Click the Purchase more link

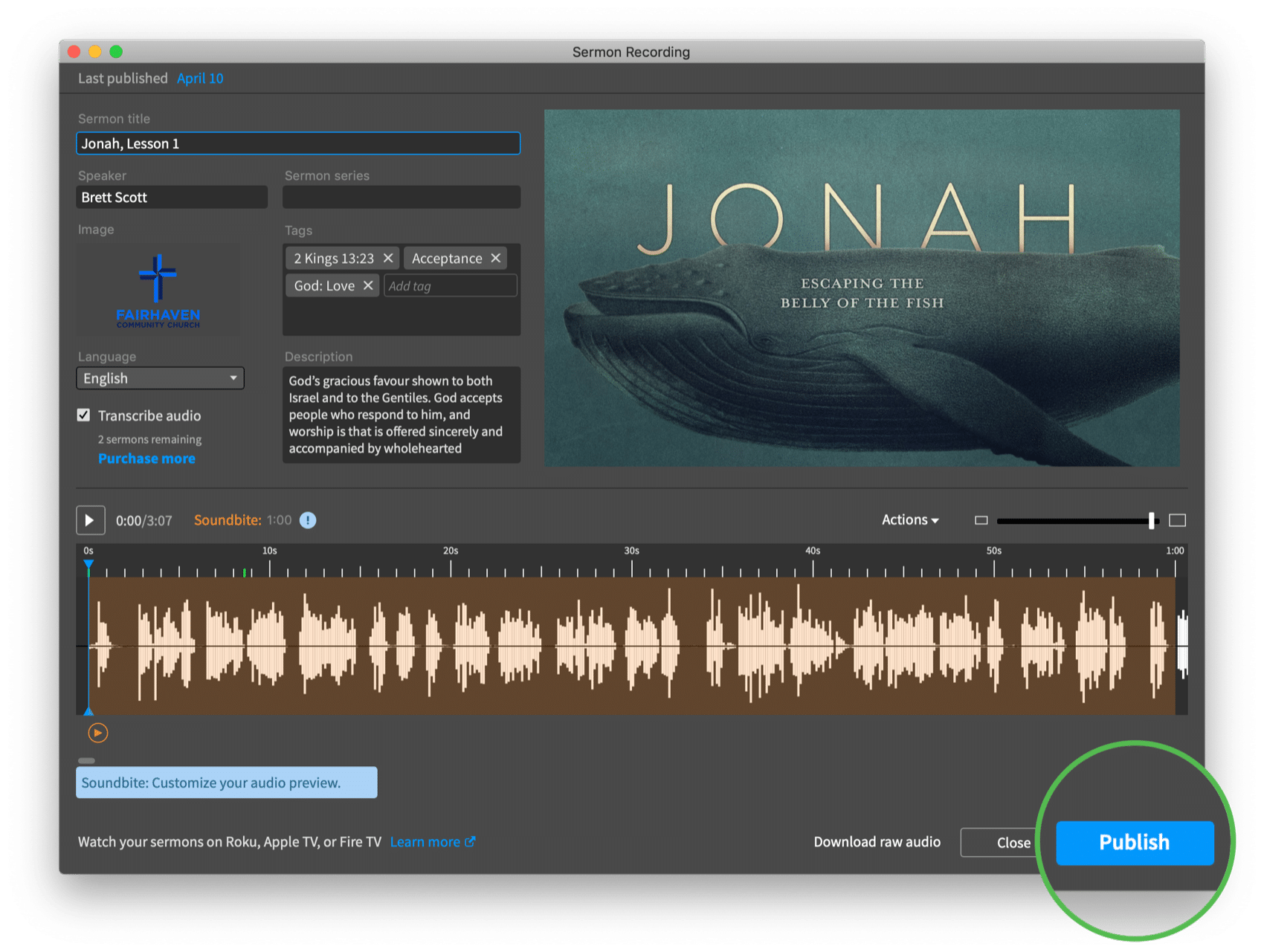(x=147, y=459)
